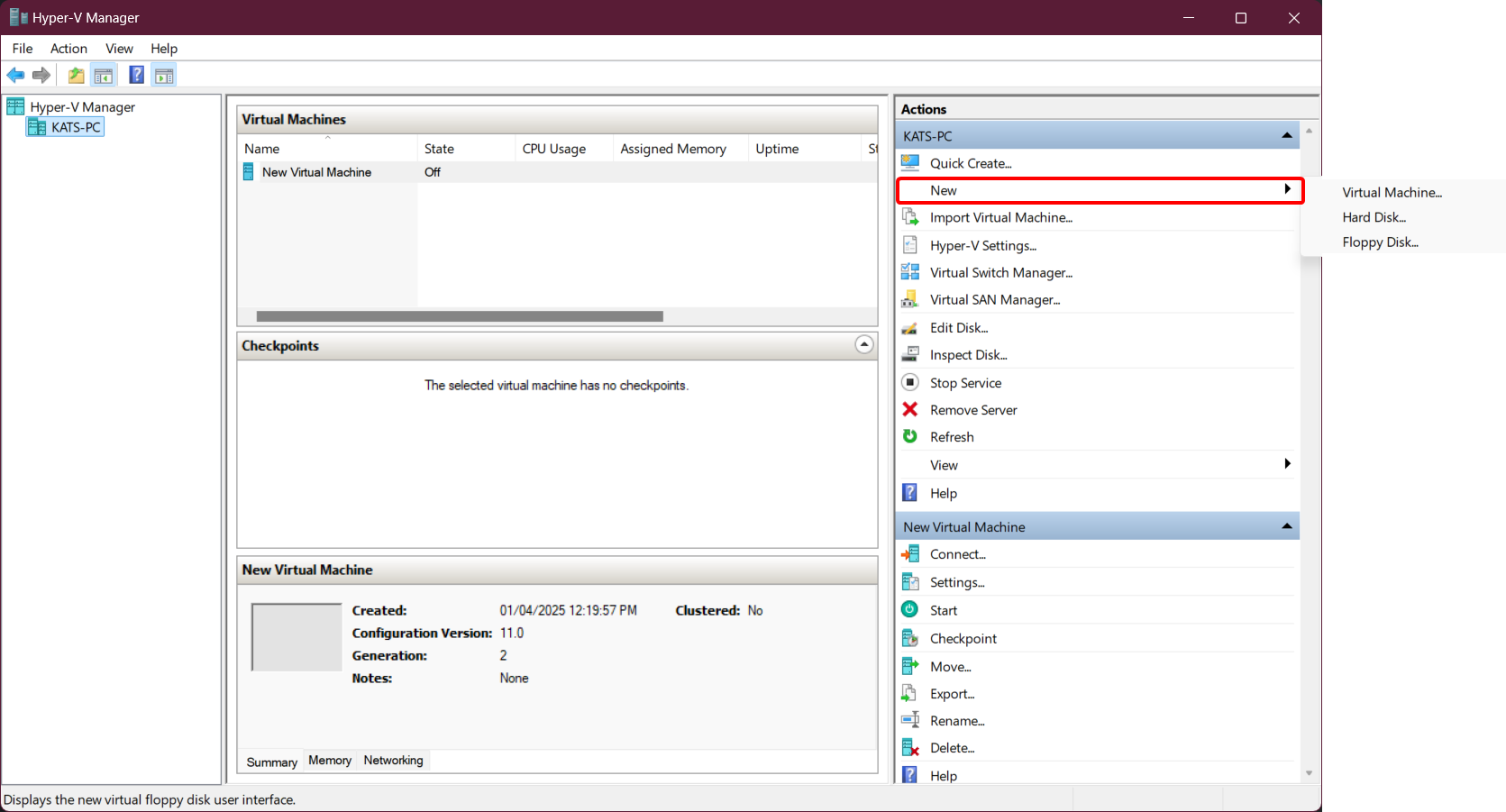Viewport: 1506px width, 812px height.
Task: Choose Floppy Disk... from New submenu
Action: 1380,242
